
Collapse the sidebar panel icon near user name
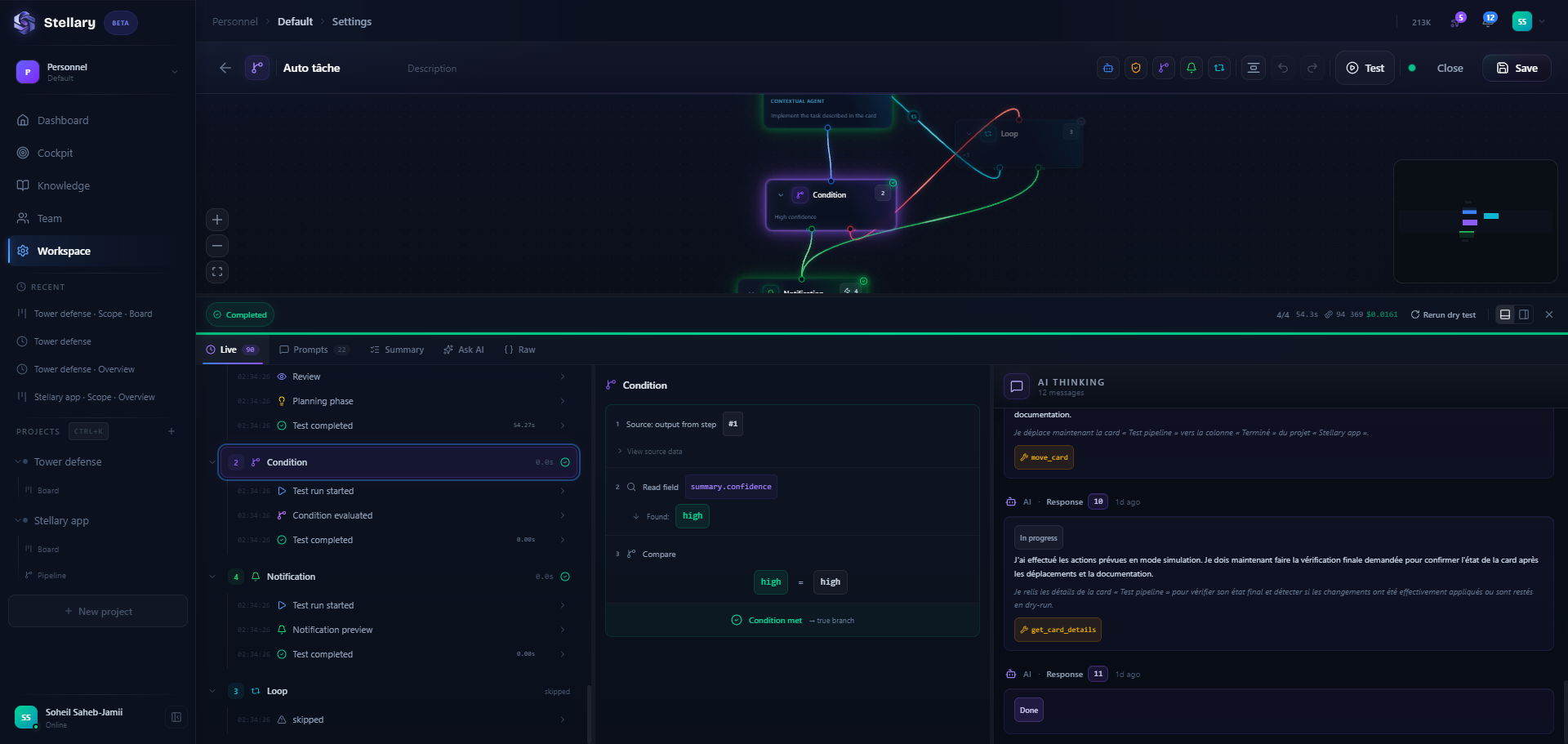click(x=176, y=717)
